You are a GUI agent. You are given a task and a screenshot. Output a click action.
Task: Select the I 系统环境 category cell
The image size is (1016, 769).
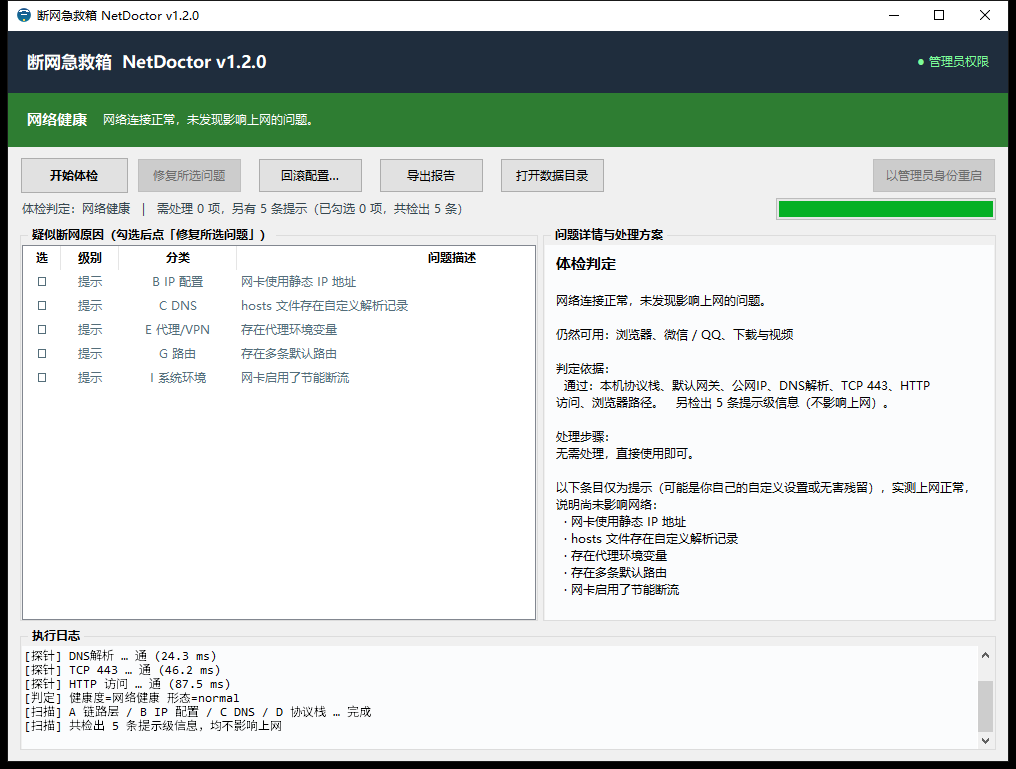click(178, 378)
